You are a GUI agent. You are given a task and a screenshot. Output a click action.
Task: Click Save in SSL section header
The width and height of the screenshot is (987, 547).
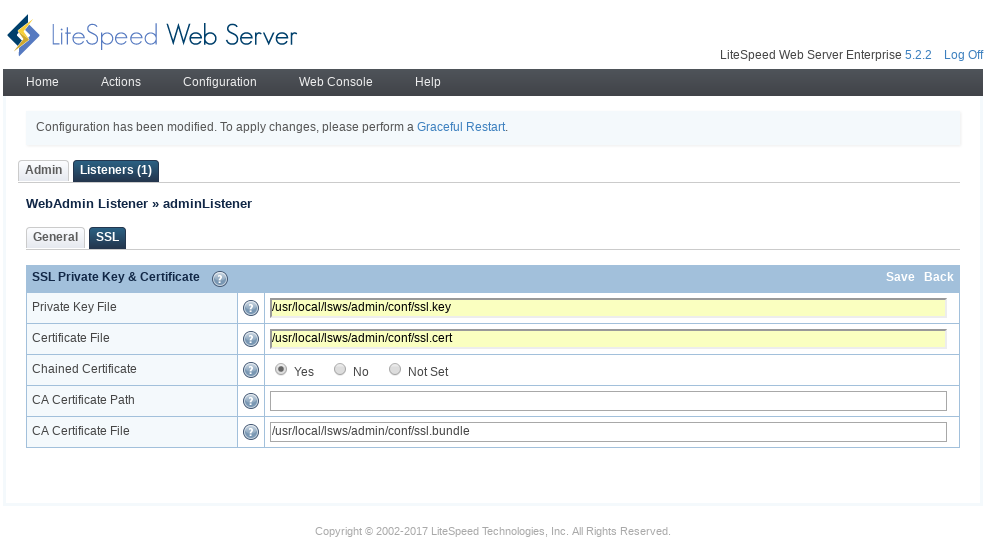pos(900,277)
